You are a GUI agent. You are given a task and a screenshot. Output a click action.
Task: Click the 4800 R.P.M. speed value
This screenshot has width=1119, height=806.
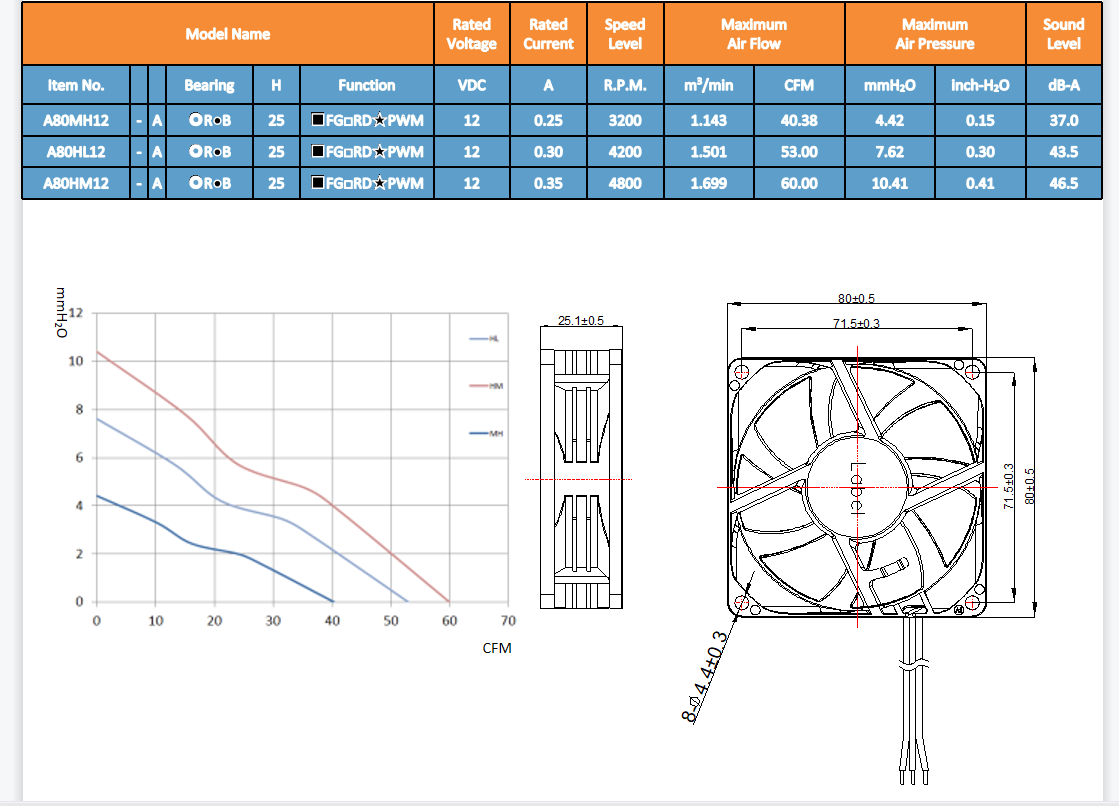(624, 183)
